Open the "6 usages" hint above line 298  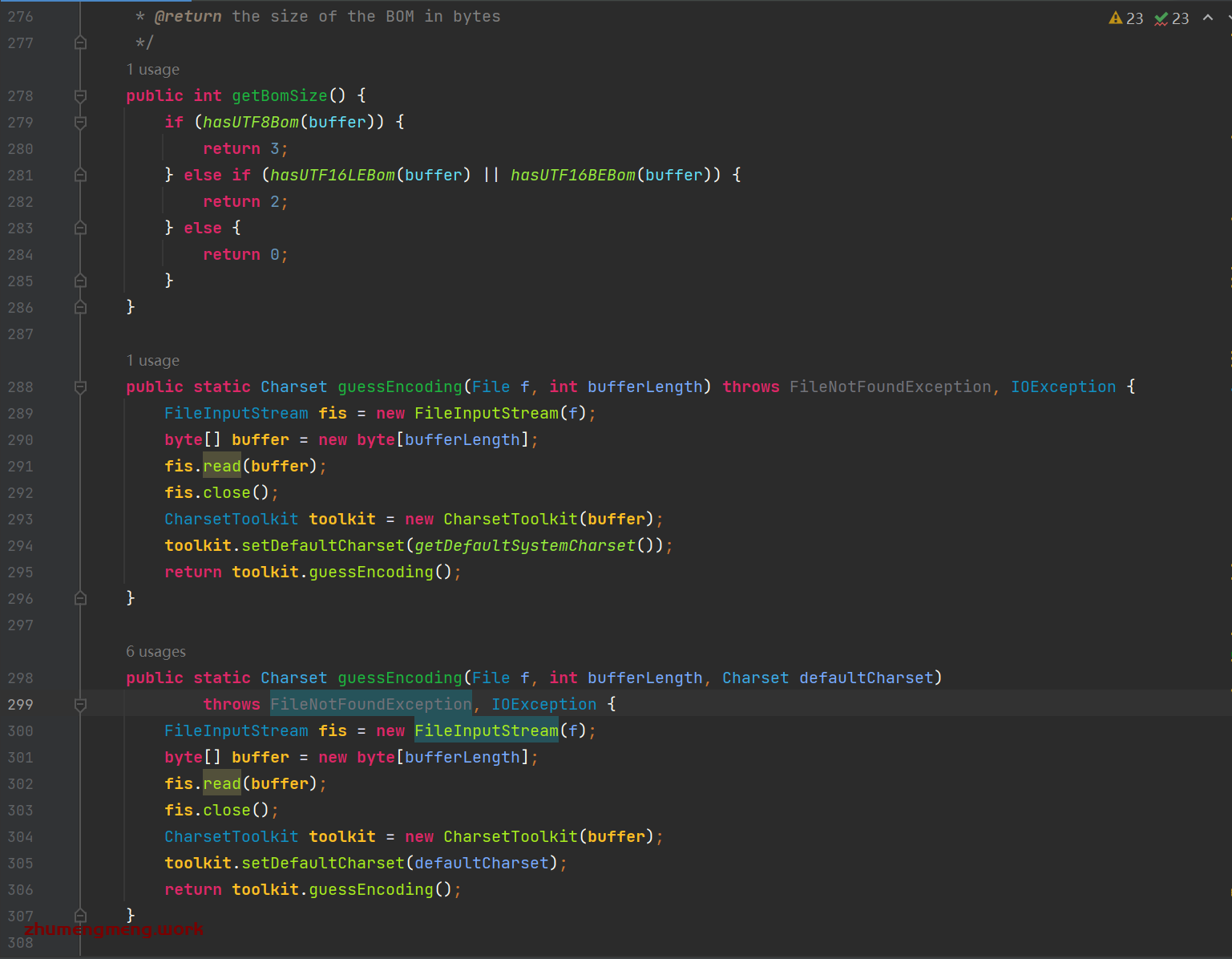click(156, 652)
